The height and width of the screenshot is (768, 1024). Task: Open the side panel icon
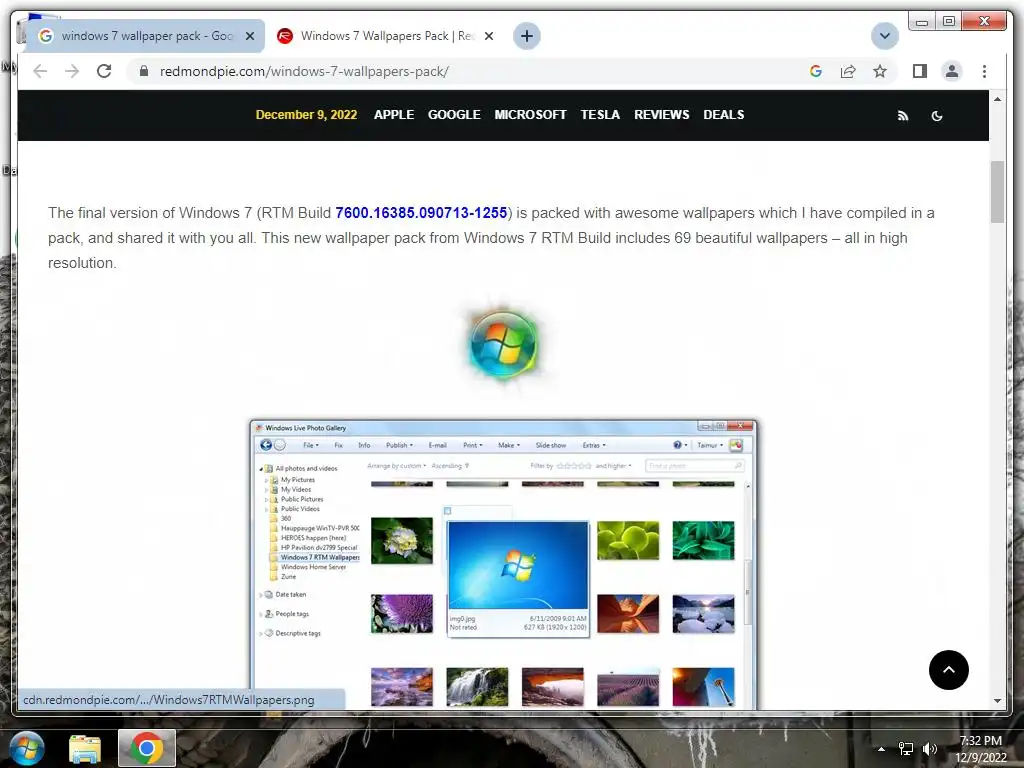point(920,71)
